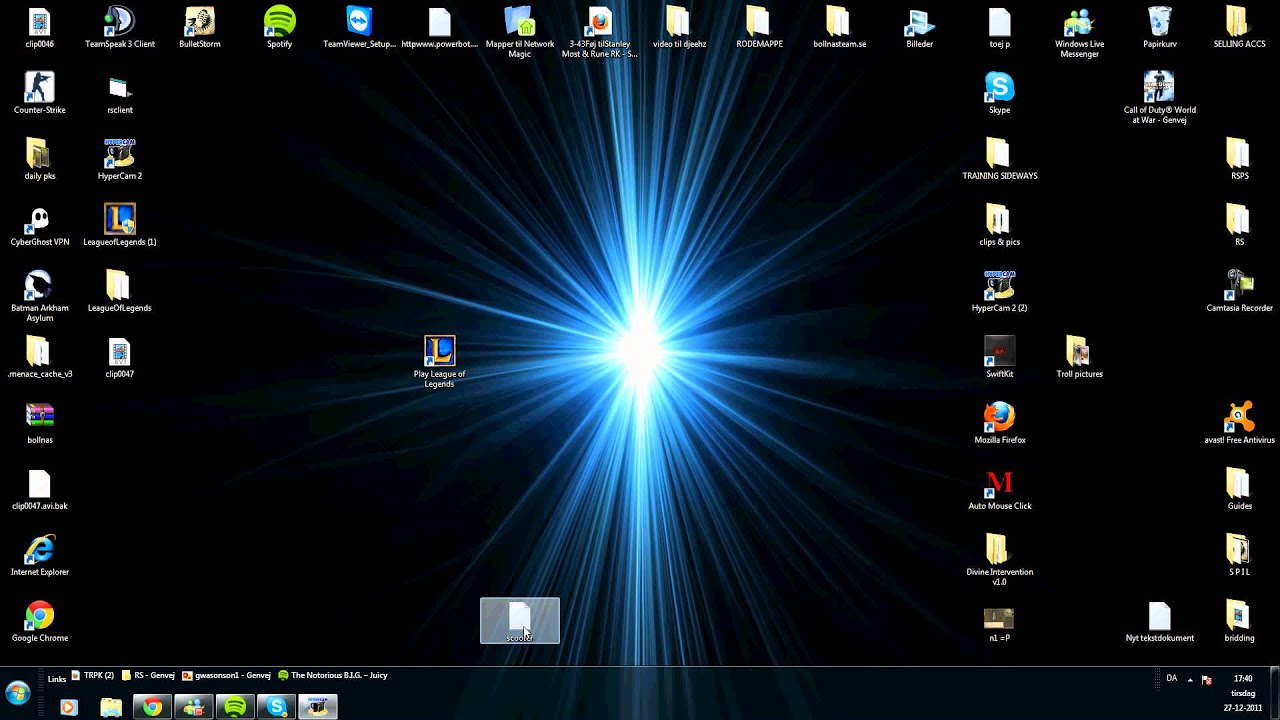Select the Internet Explorer desktop icon
Image resolution: width=1280 pixels, height=720 pixels.
[x=40, y=556]
